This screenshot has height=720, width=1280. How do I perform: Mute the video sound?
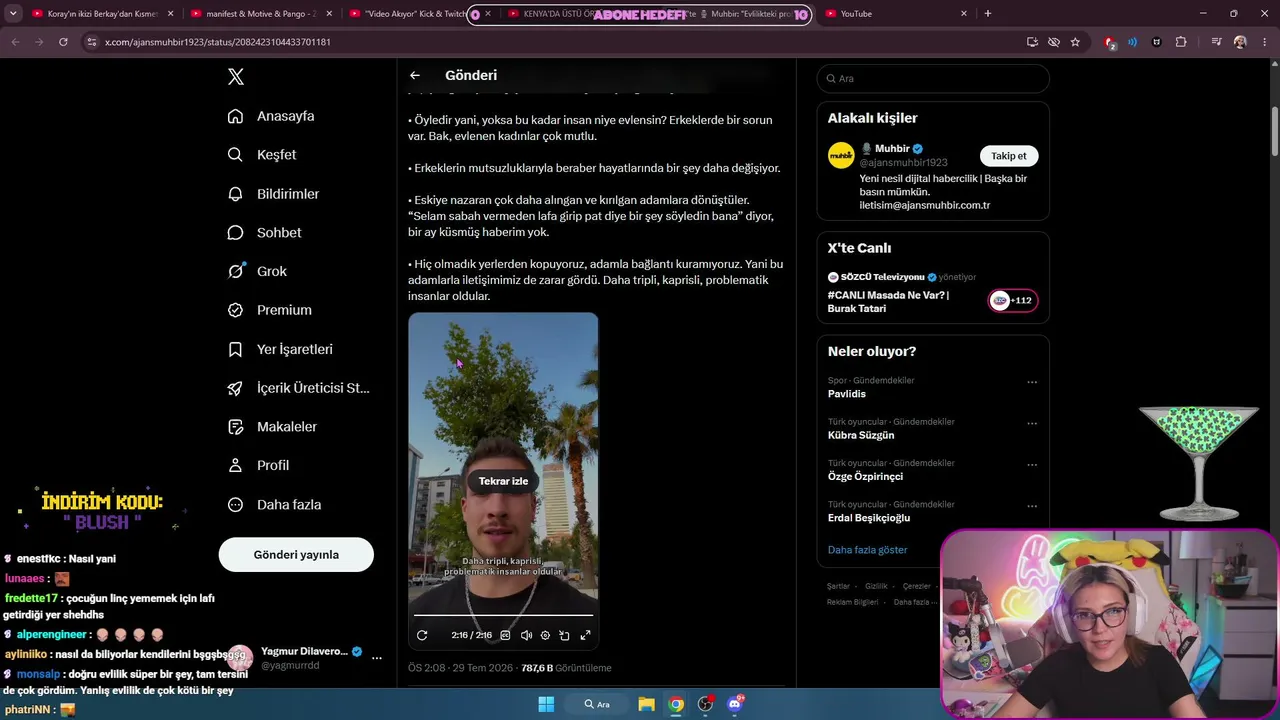526,635
